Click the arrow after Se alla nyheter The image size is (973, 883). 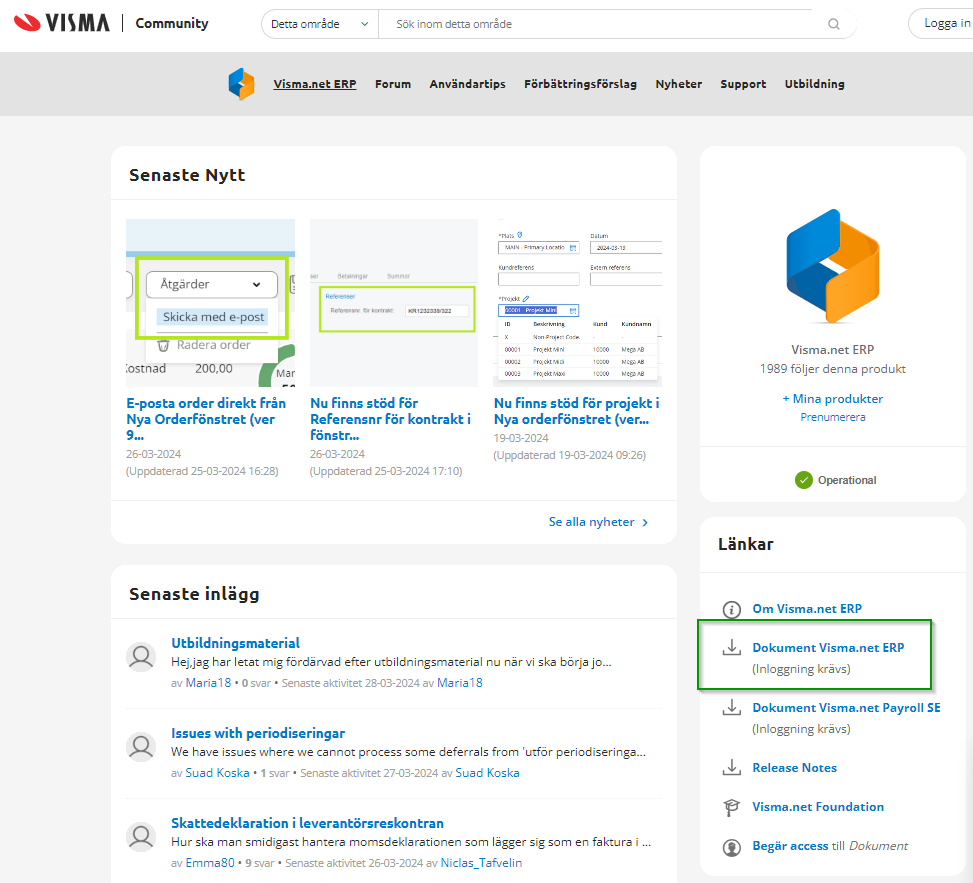[645, 522]
